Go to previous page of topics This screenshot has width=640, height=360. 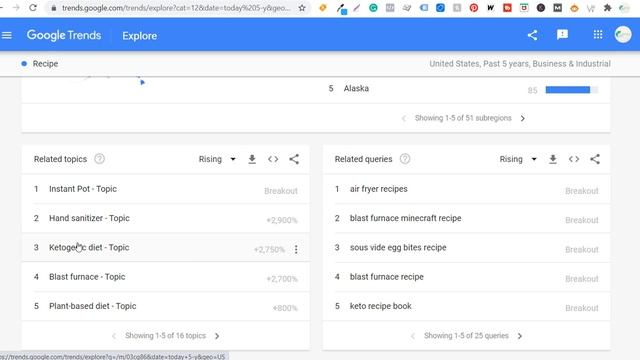(114, 336)
